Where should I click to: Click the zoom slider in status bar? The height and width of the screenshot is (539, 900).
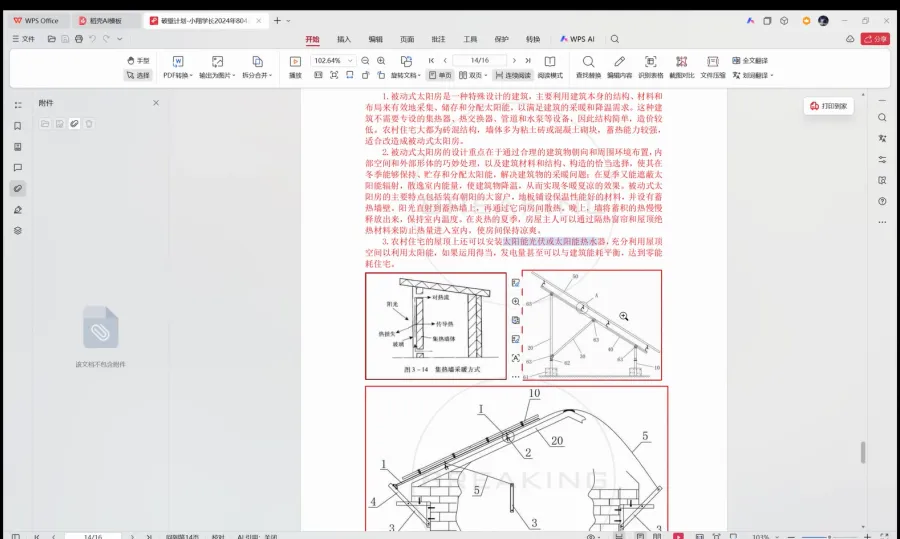[x=829, y=536]
